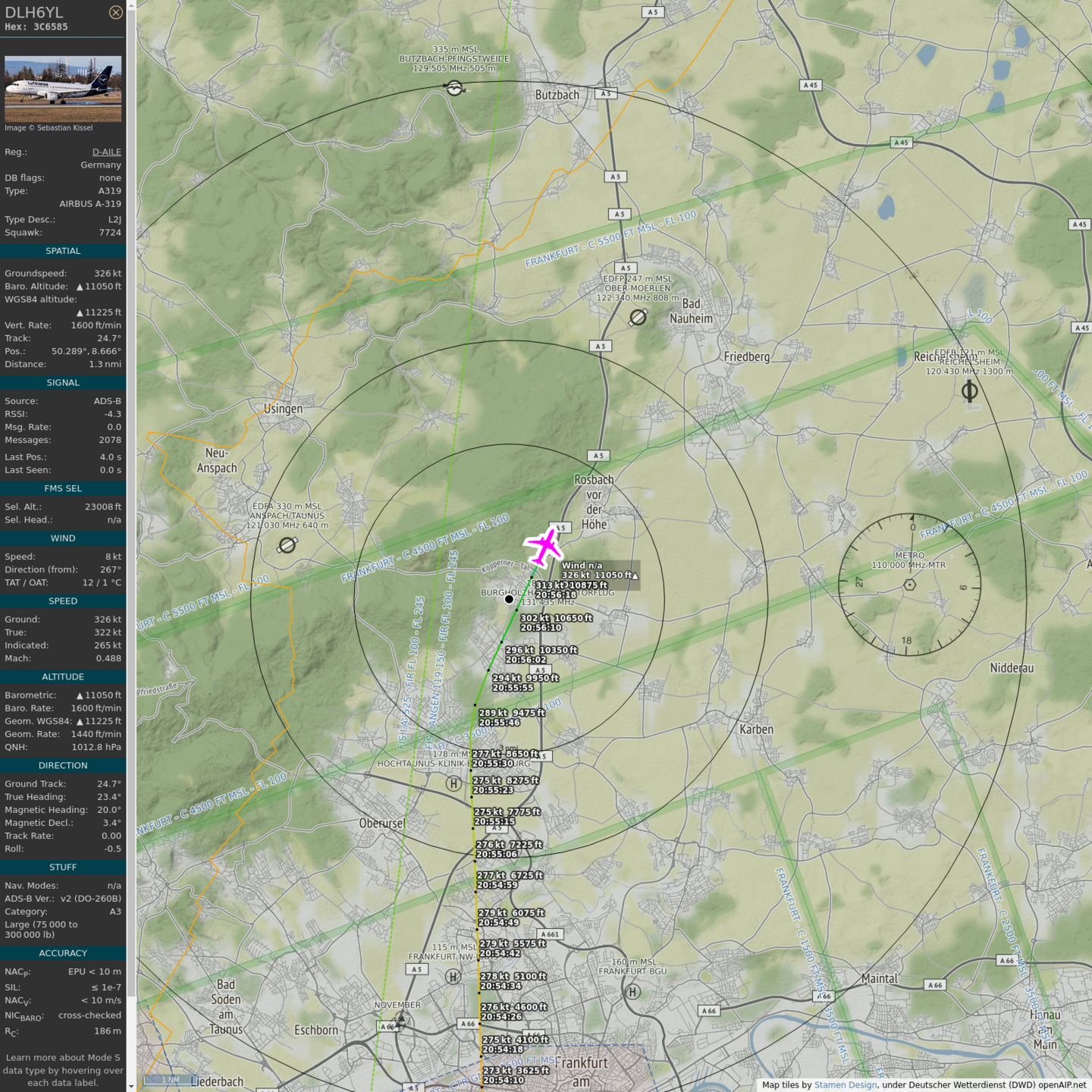Close the DLH6YL aircraft info panel
This screenshot has width=1092, height=1092.
tap(115, 12)
